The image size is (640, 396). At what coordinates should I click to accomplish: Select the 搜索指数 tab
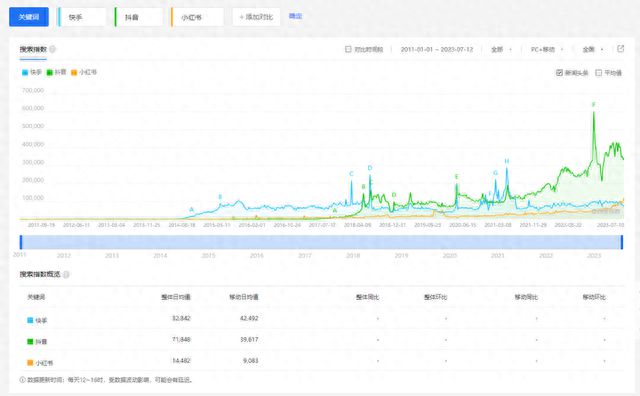[x=33, y=49]
